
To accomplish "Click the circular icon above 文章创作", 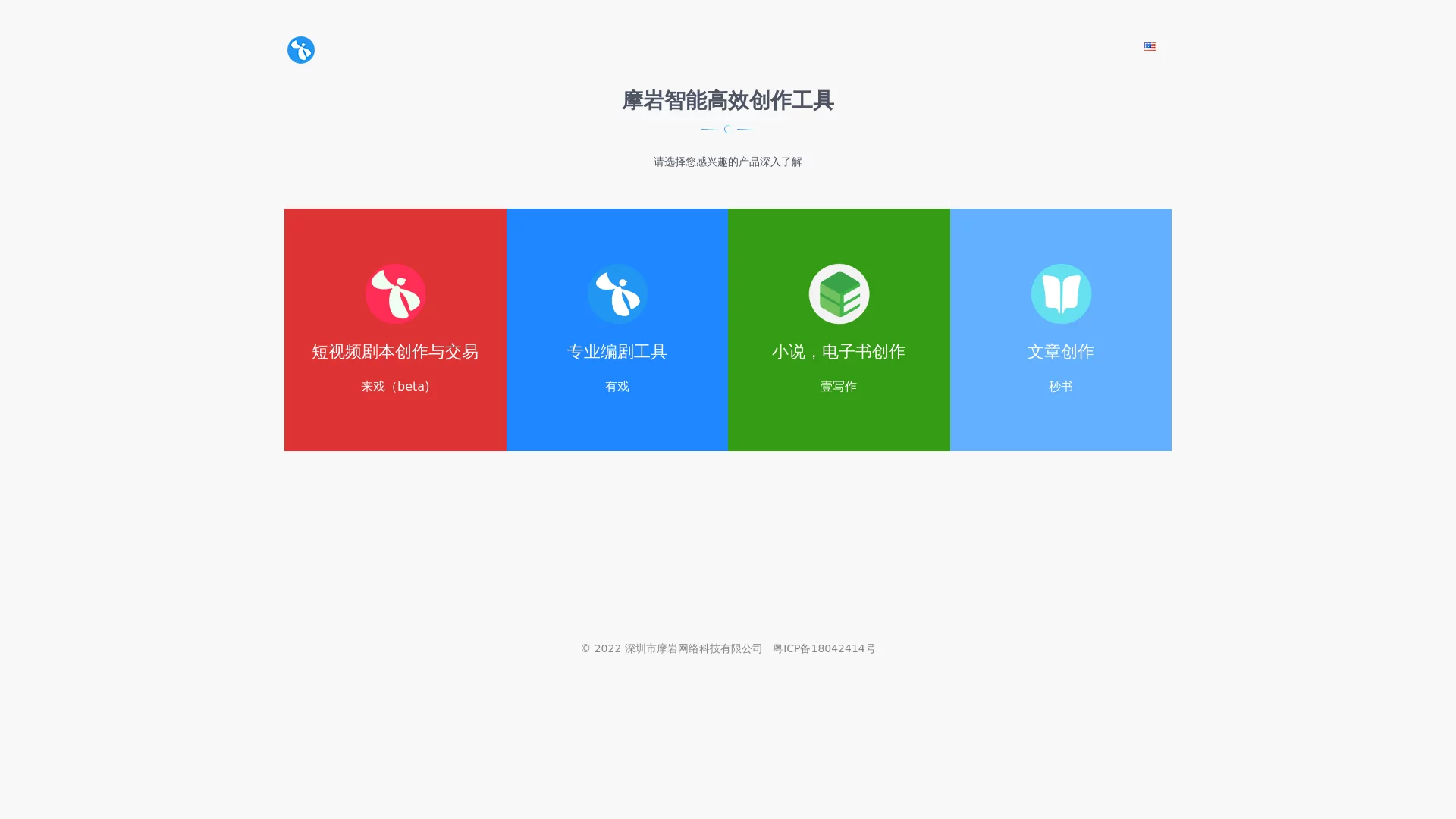I will tap(1061, 293).
